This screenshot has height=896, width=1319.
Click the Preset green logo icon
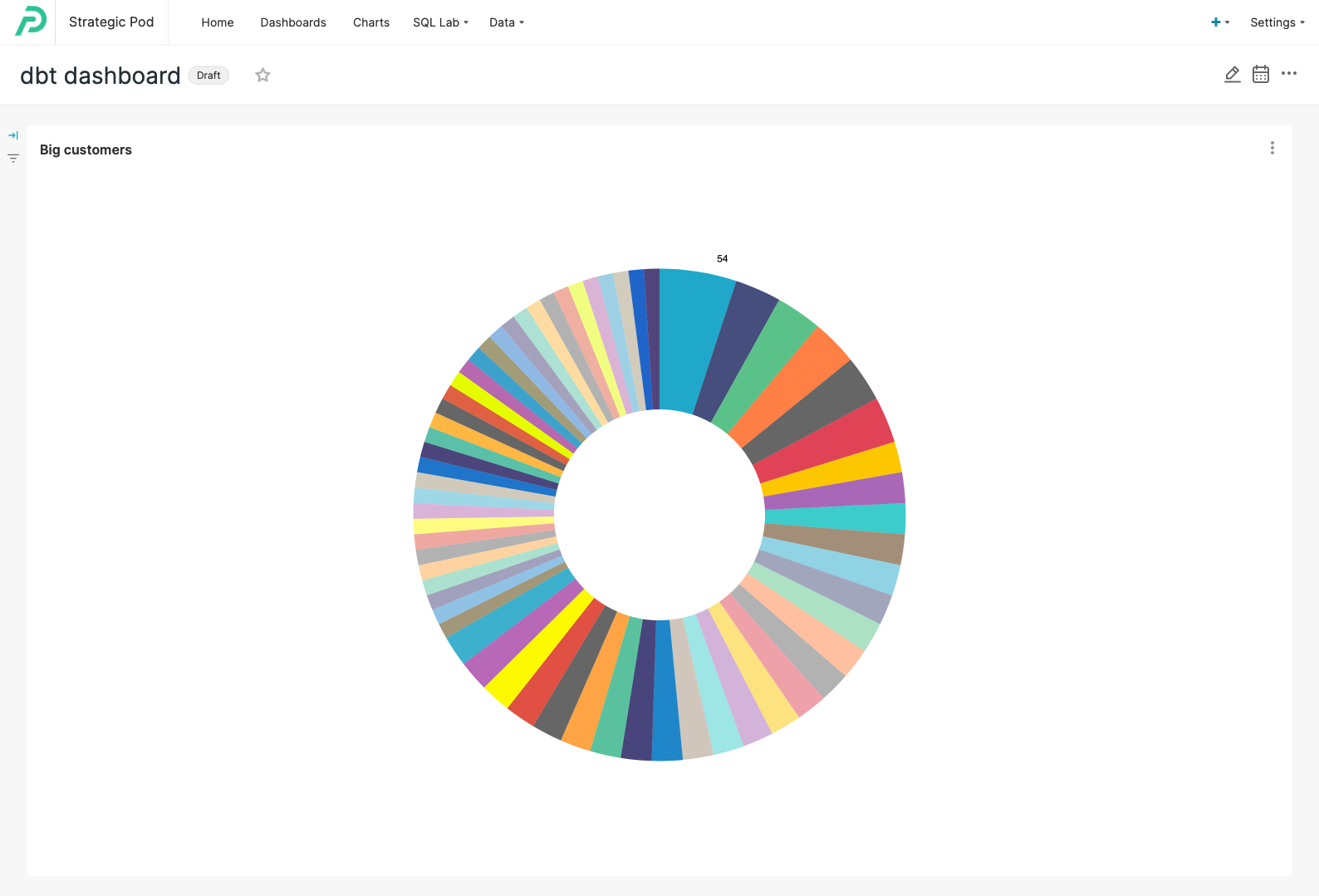coord(31,22)
